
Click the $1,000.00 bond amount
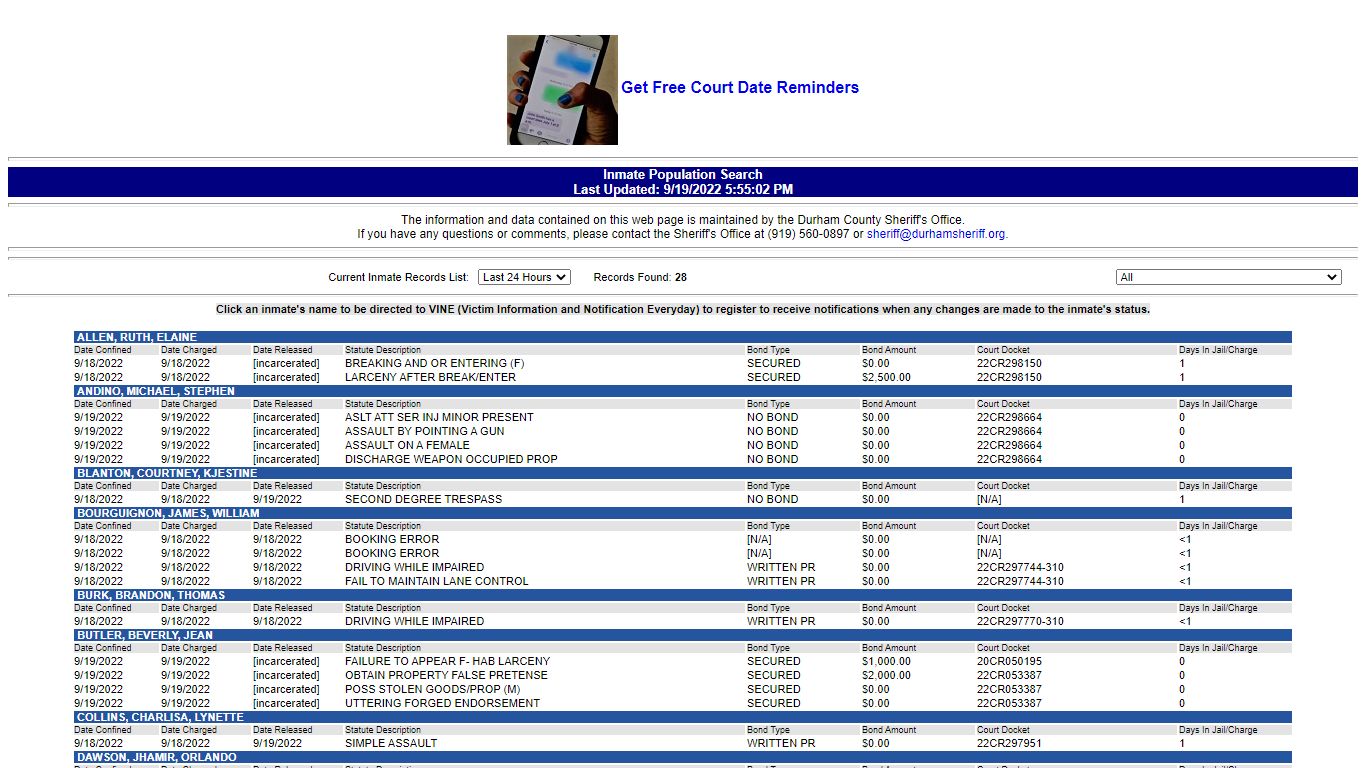886,661
